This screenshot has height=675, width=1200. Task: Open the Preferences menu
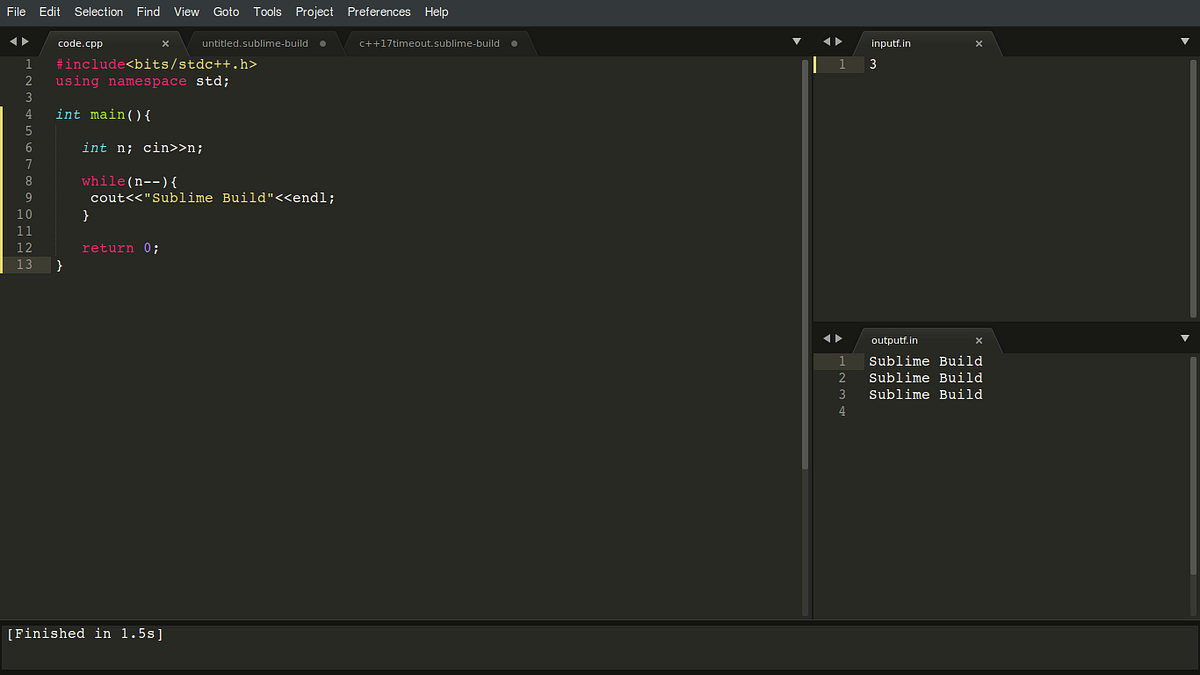coord(379,11)
